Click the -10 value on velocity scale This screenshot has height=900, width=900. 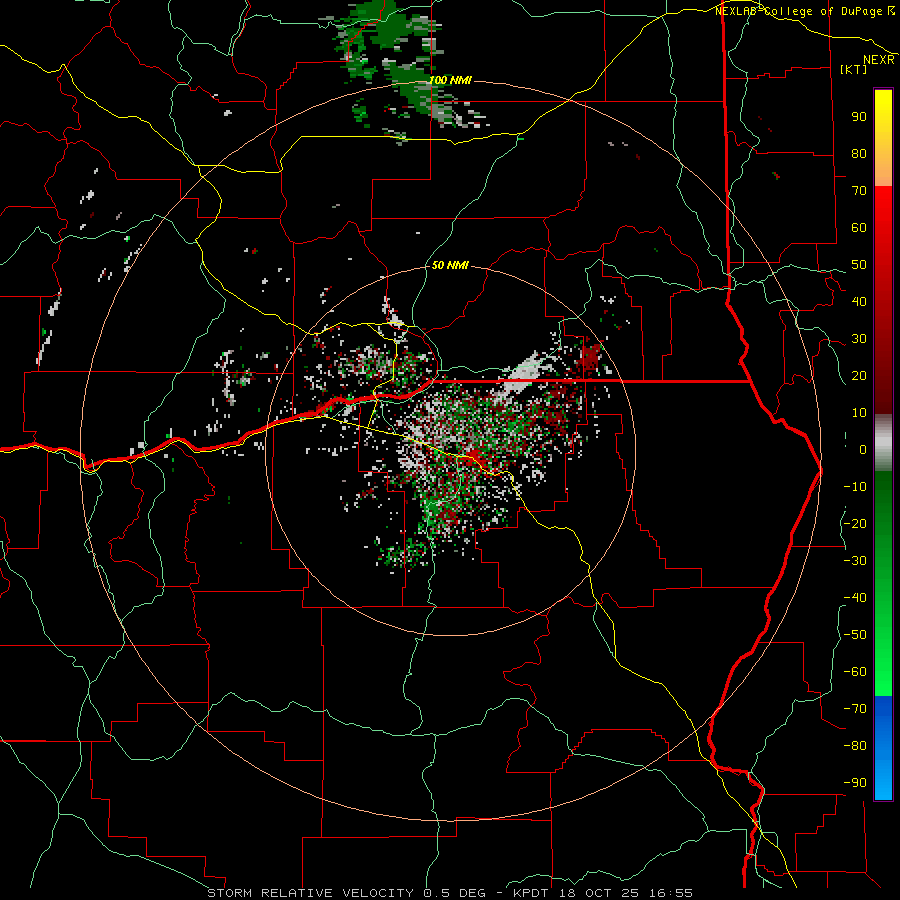pyautogui.click(x=855, y=487)
